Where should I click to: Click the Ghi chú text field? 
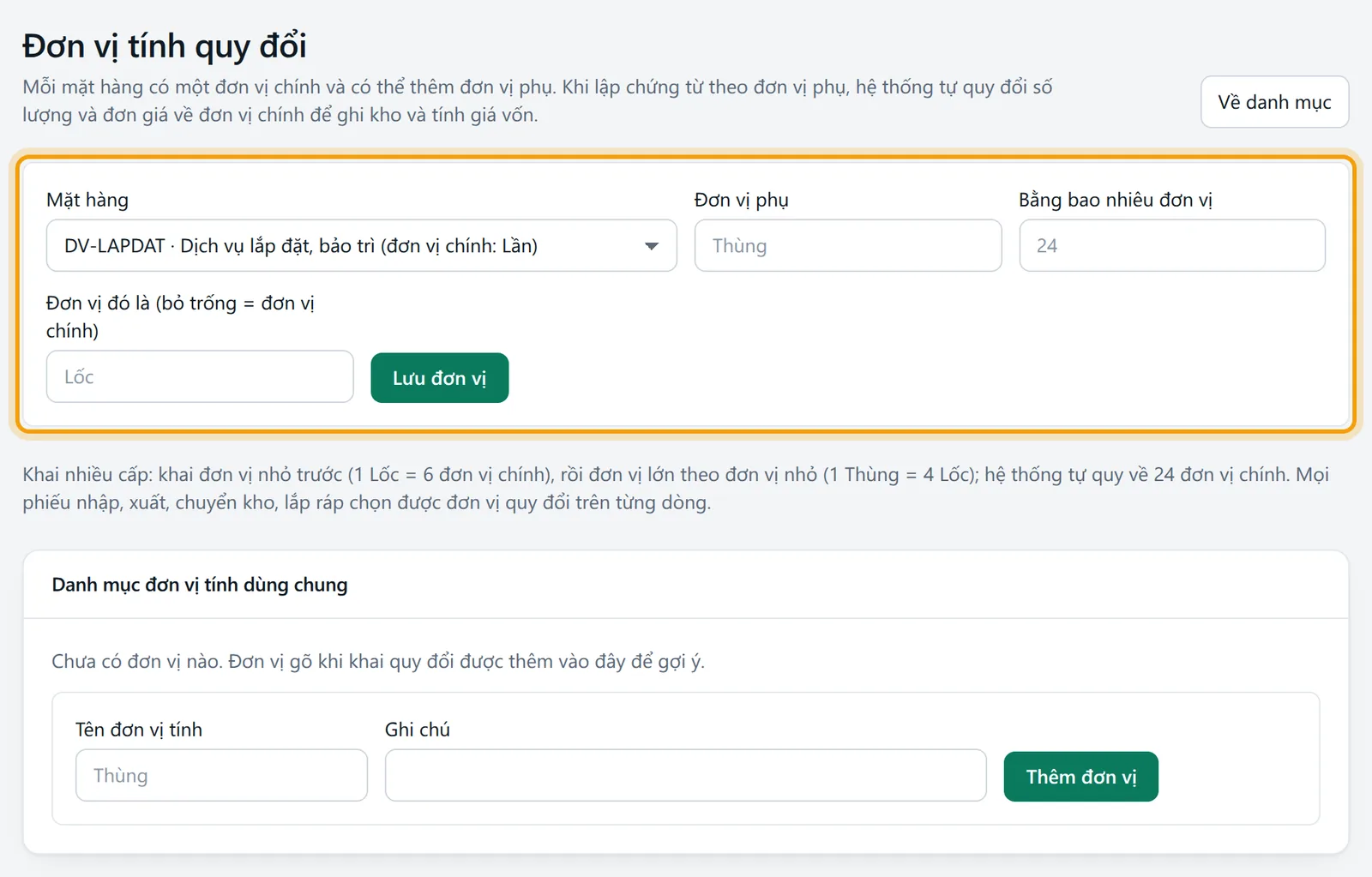tap(685, 775)
